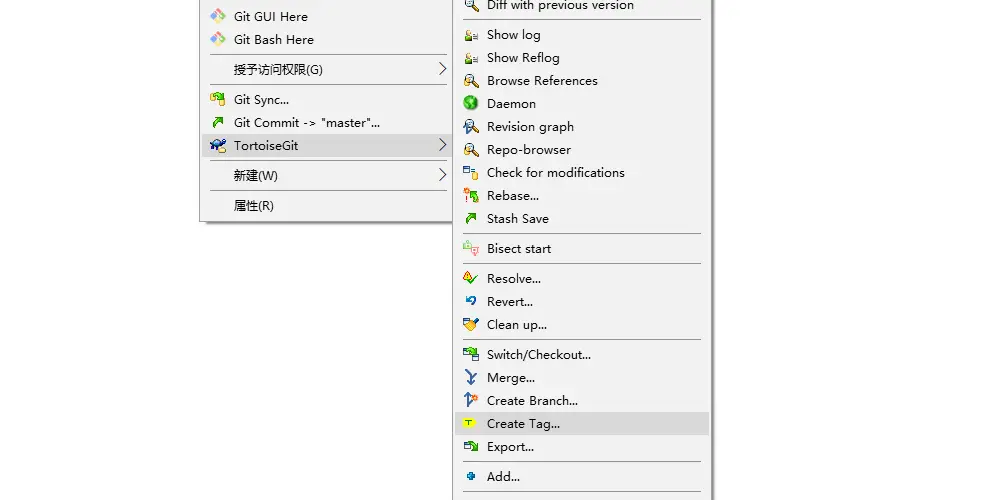
Task: Choose Export... entry
Action: 582,446
